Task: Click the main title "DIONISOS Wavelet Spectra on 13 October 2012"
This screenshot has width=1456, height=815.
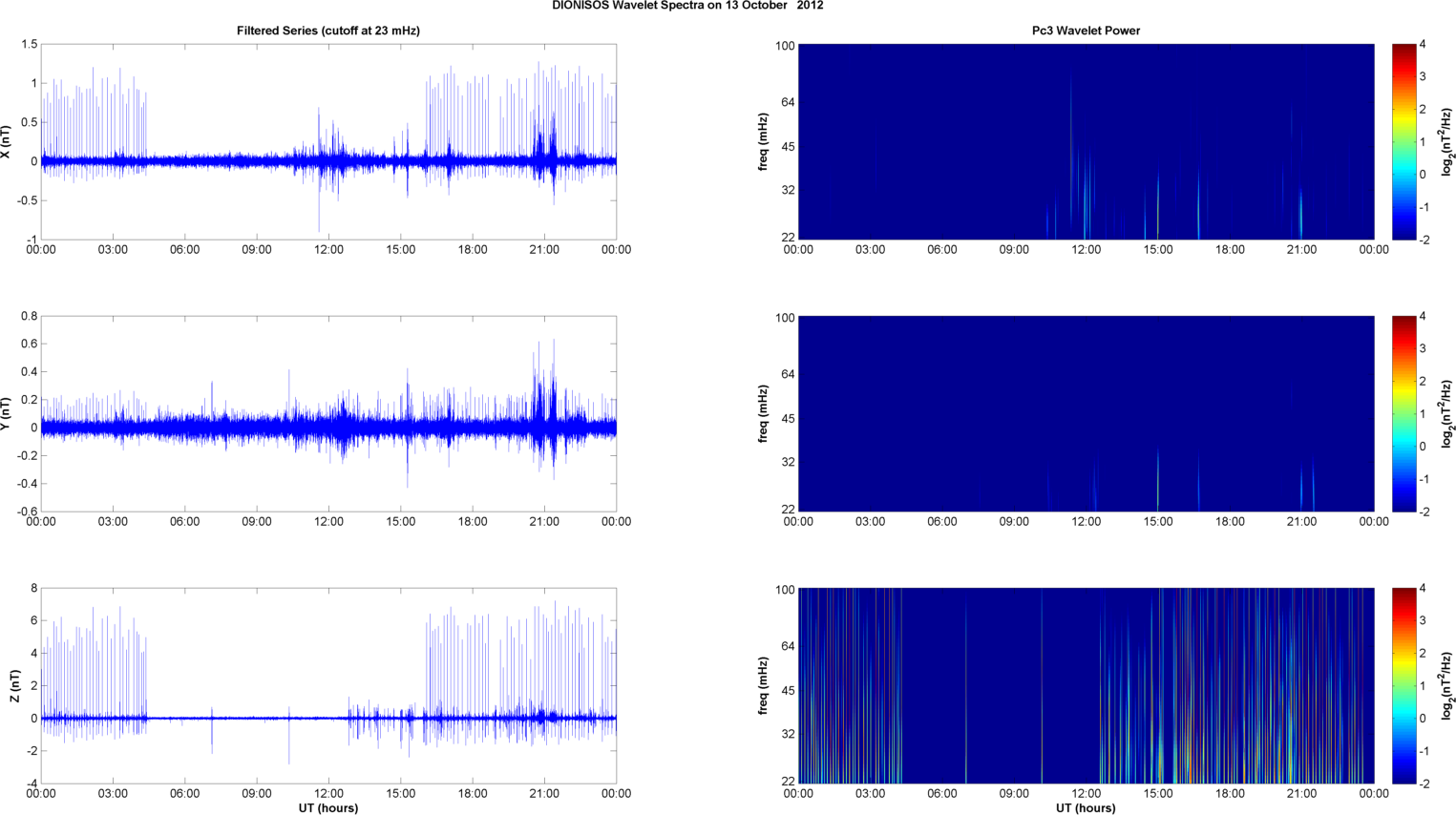Action: tap(687, 6)
